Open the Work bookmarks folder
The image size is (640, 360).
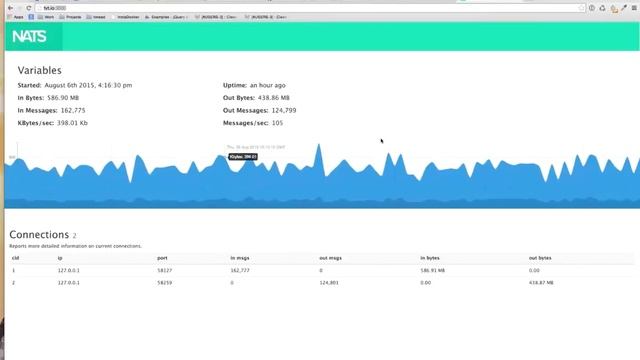click(46, 17)
